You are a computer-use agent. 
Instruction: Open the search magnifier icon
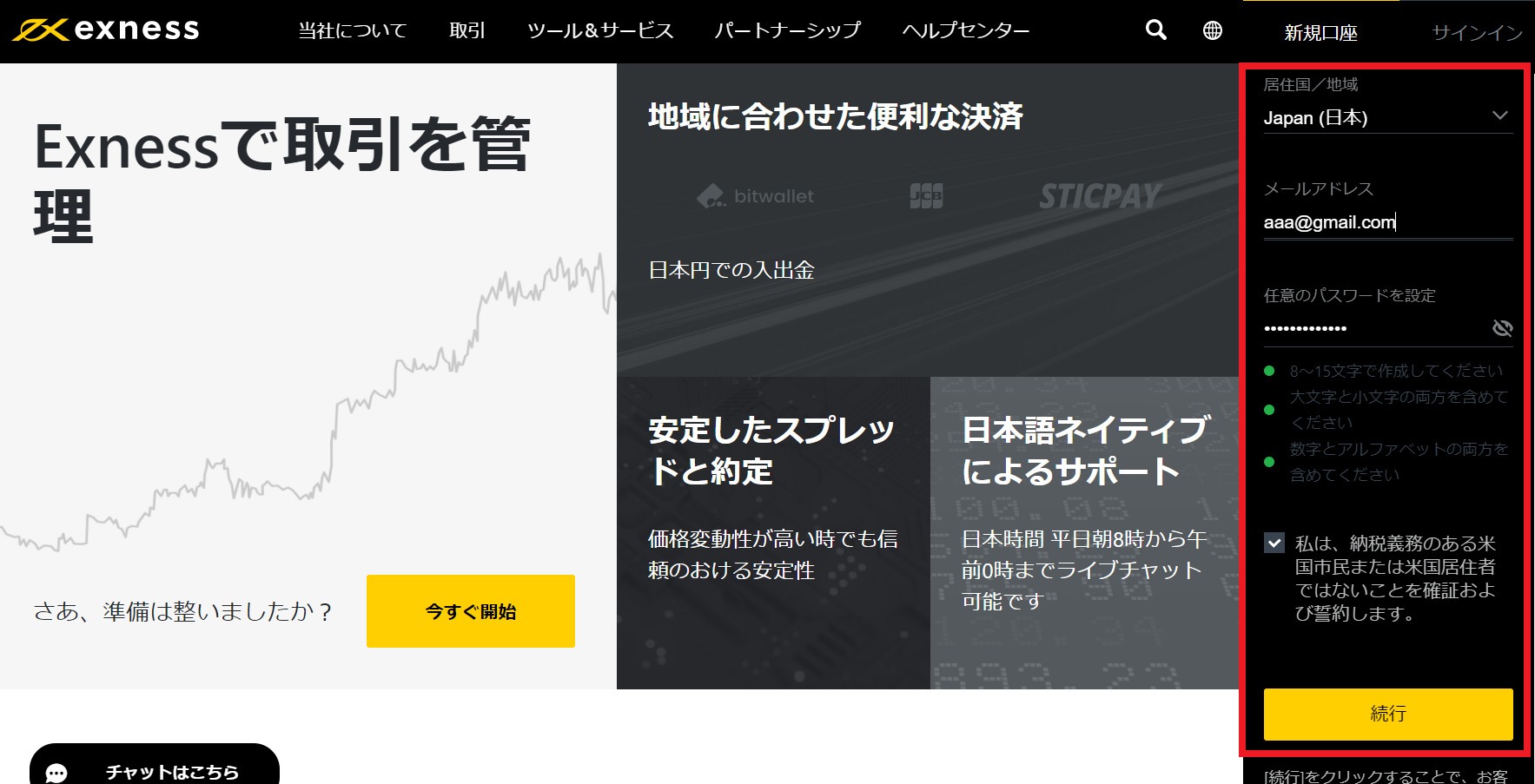[x=1155, y=30]
